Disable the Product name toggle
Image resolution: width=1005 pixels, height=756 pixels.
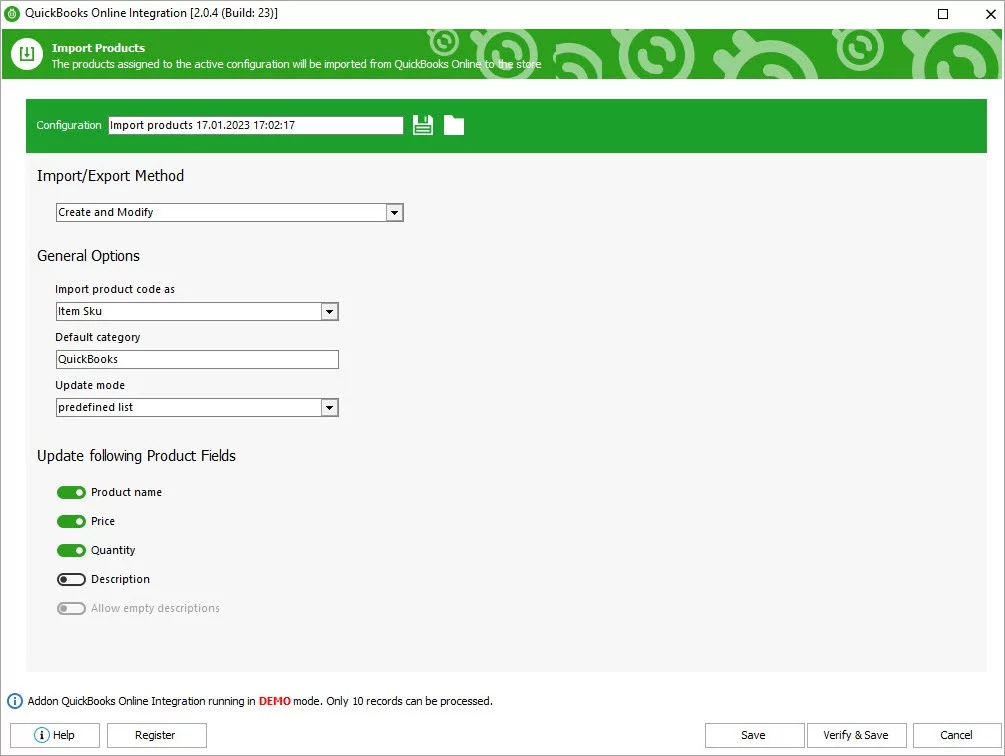pos(71,492)
